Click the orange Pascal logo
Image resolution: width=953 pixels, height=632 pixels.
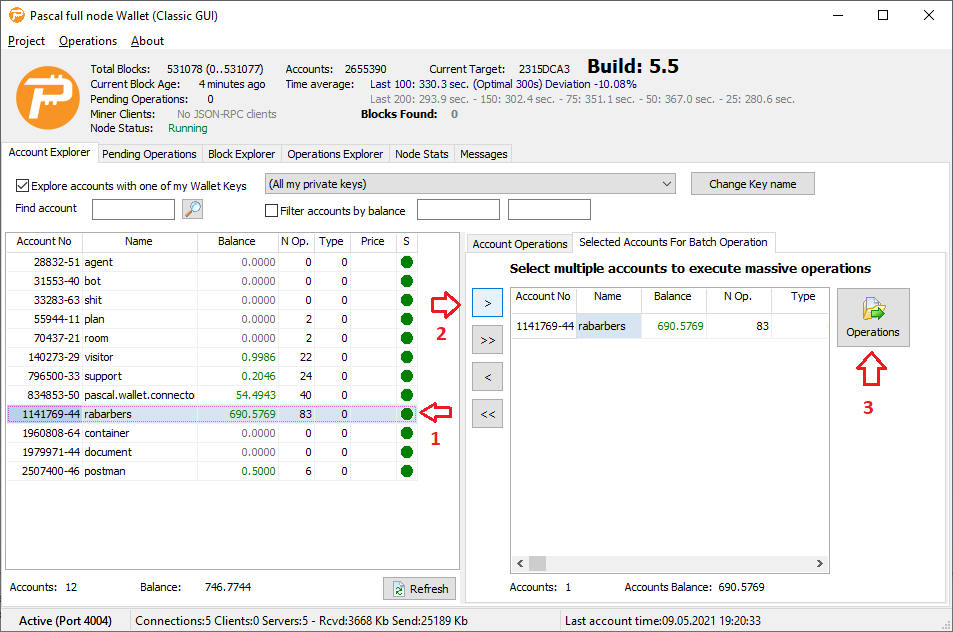[47, 98]
